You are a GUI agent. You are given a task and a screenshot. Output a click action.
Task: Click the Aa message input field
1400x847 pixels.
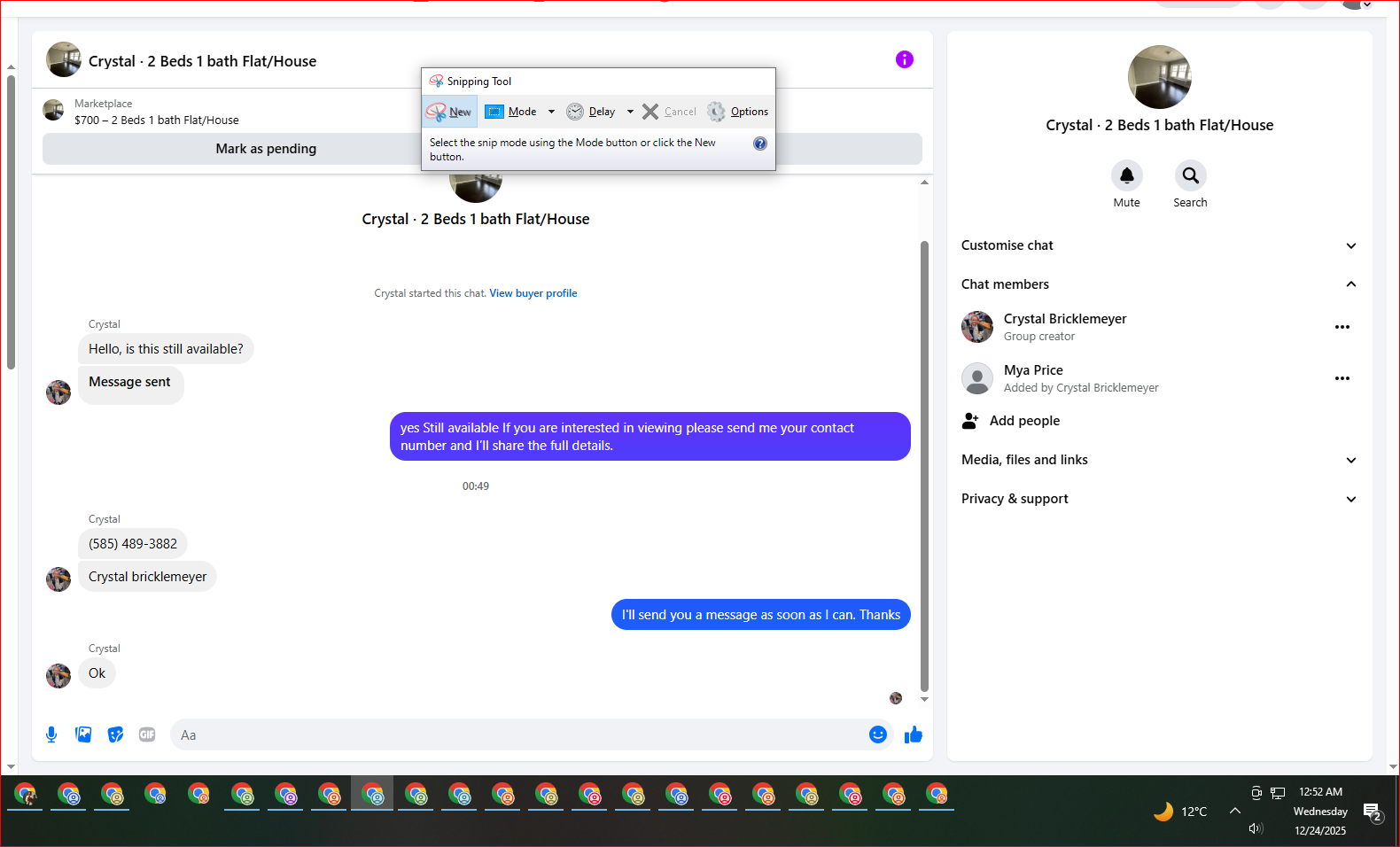[x=518, y=734]
